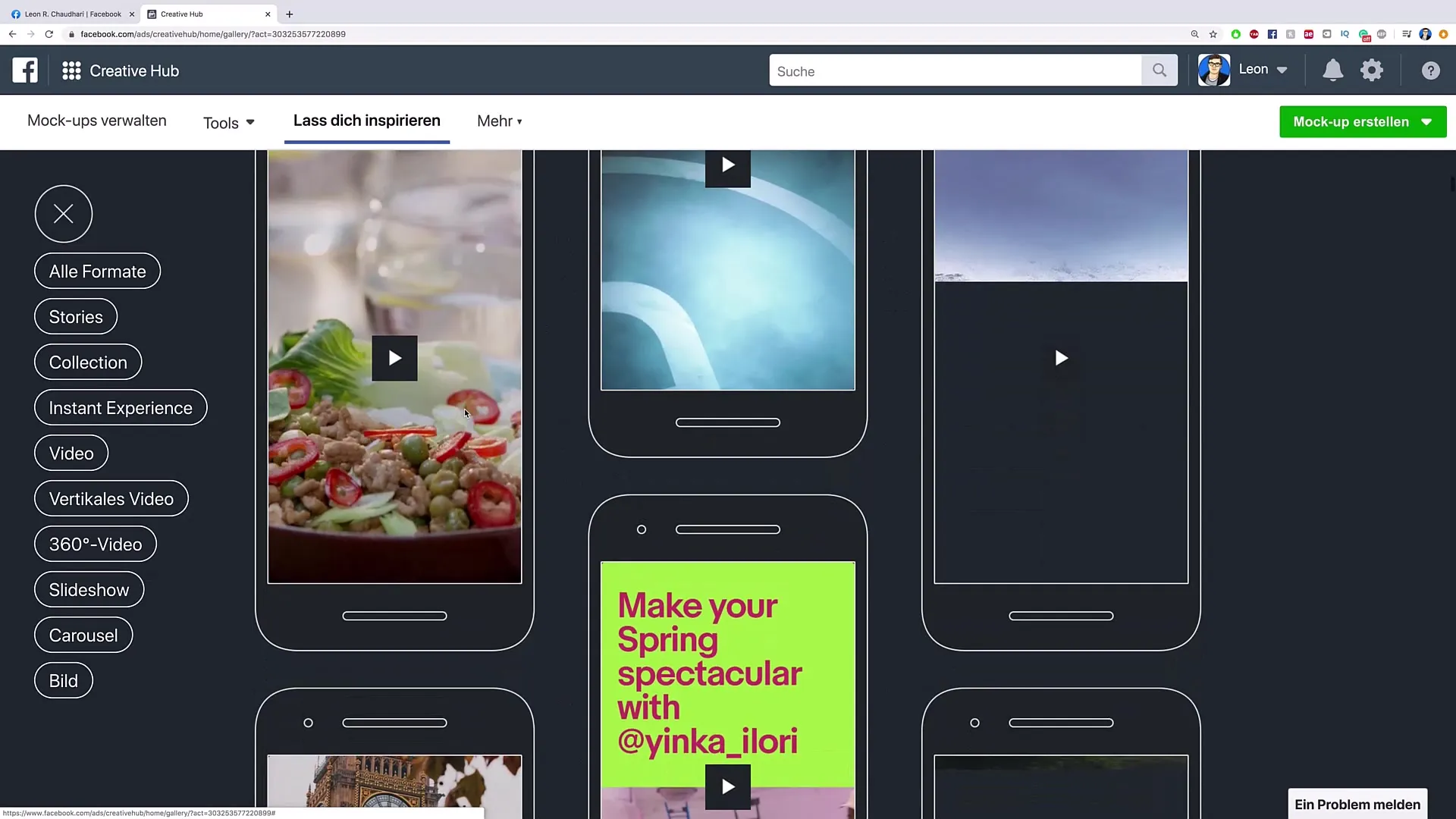This screenshot has height=819, width=1456.
Task: Expand the Tools dropdown menu
Action: click(x=228, y=121)
